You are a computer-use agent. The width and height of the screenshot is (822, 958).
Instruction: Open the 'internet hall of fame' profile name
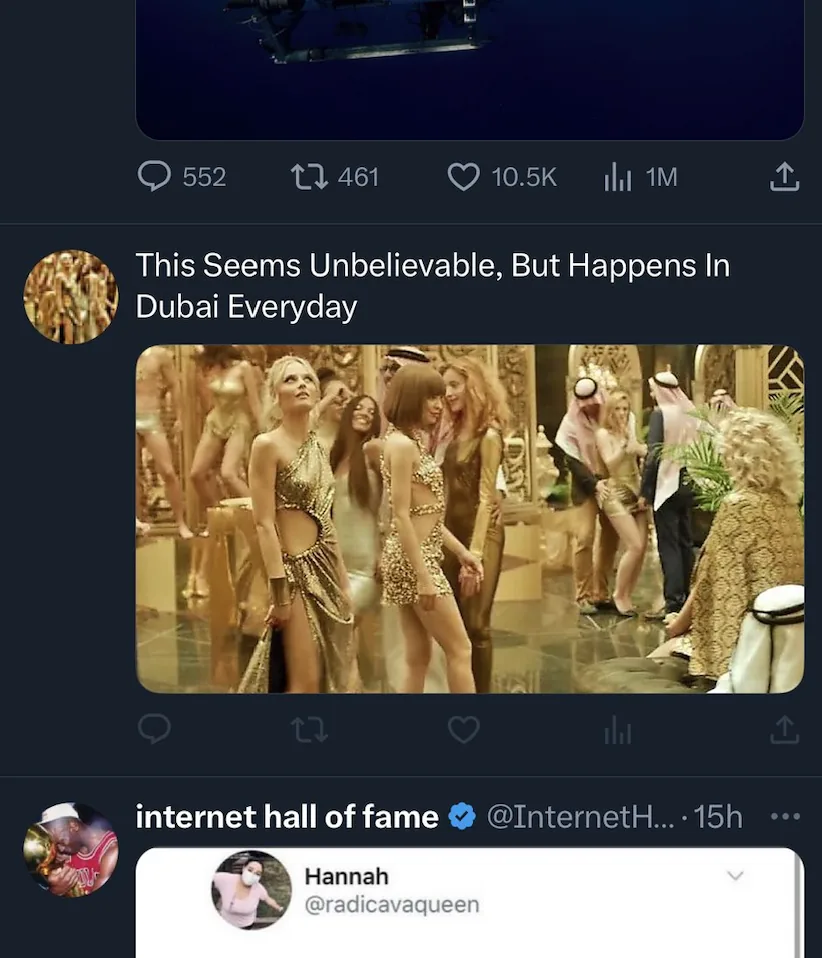click(287, 817)
